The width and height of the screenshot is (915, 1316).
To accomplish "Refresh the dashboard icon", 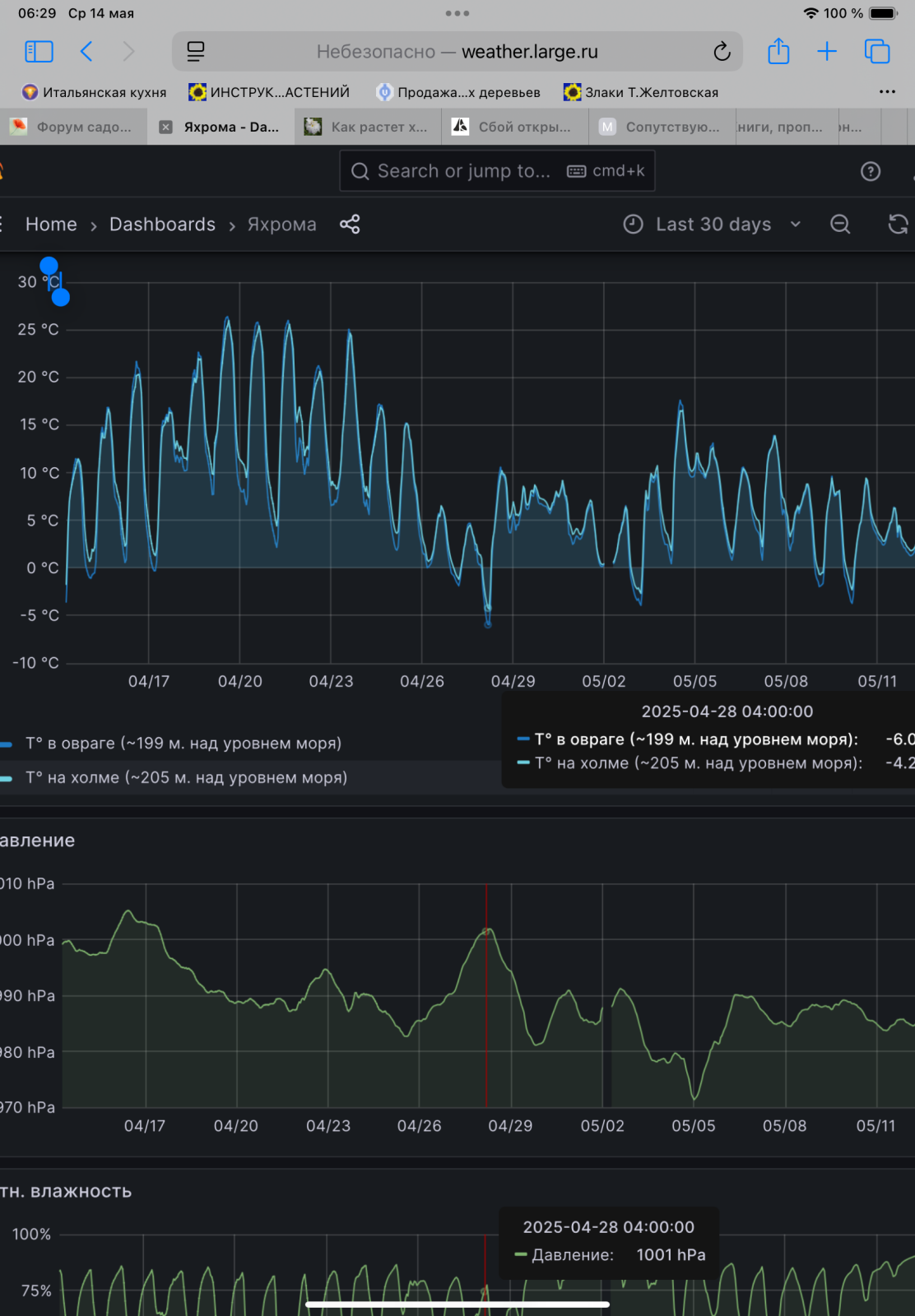I will coord(898,225).
